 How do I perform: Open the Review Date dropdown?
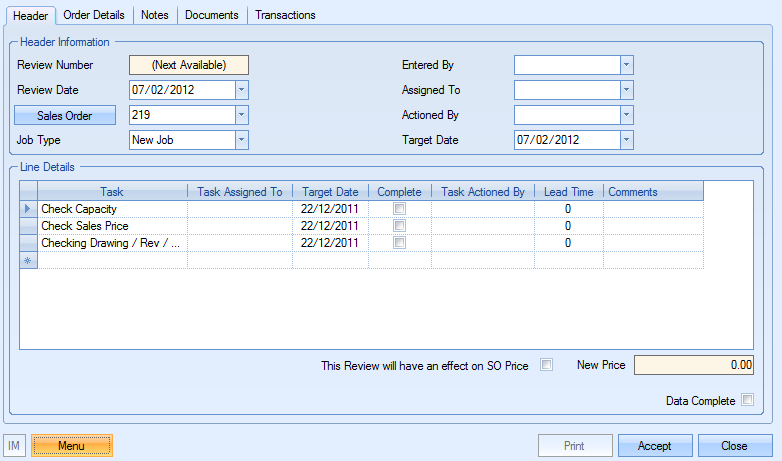(x=241, y=90)
